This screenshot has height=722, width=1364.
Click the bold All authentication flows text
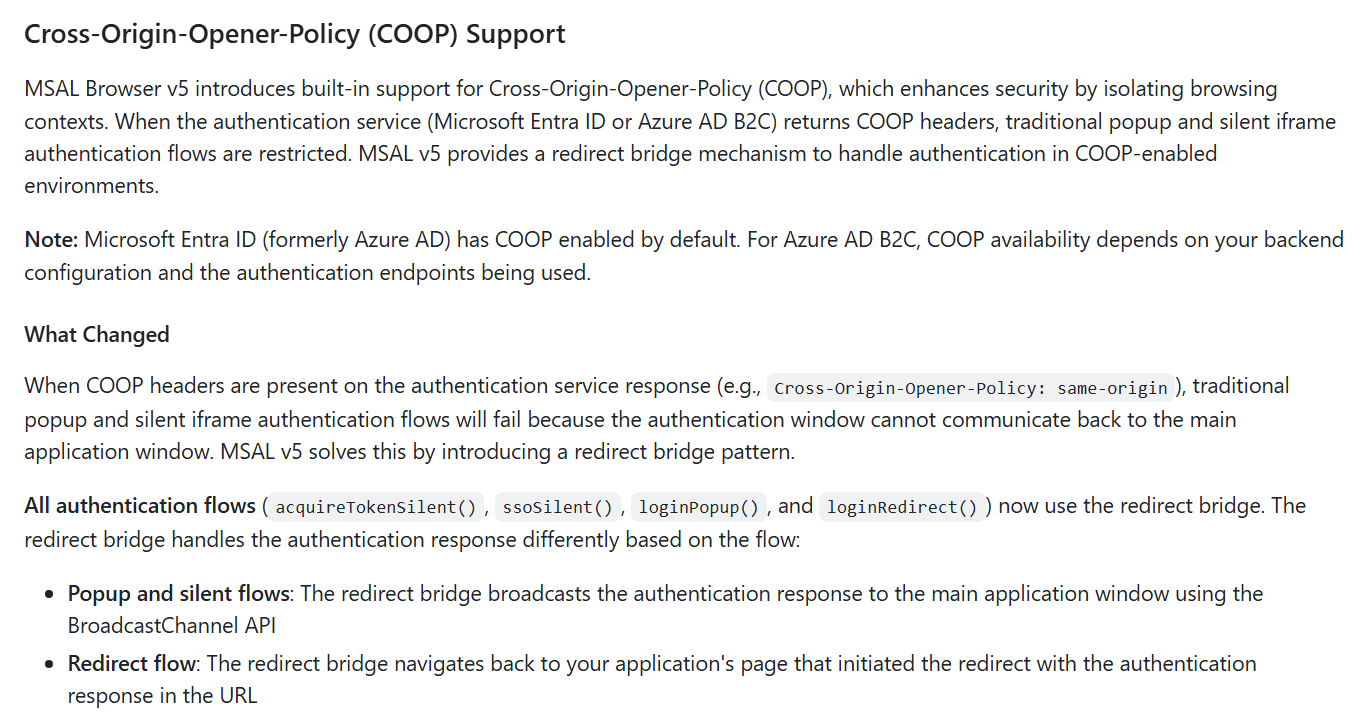(141, 506)
